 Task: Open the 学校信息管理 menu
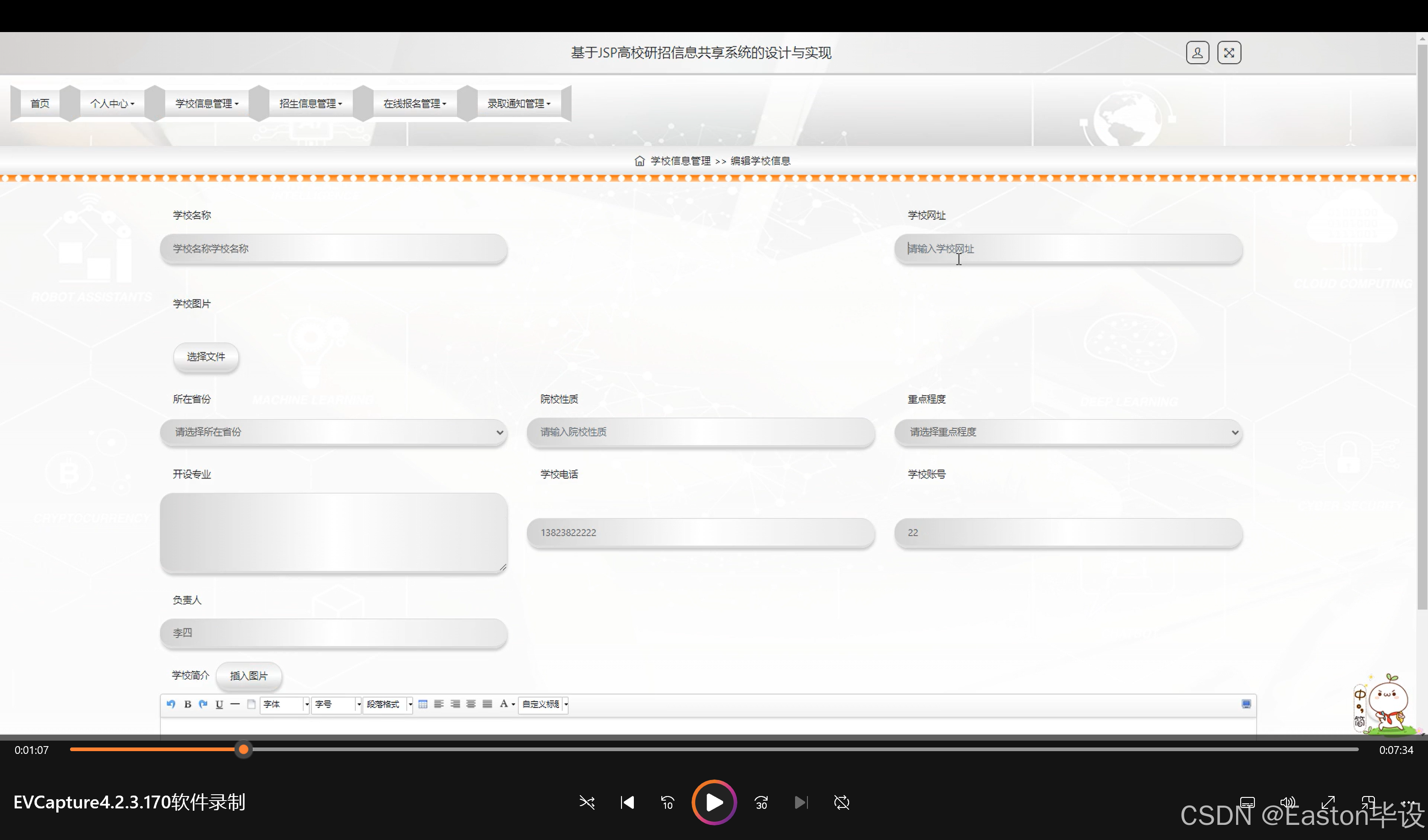(x=206, y=104)
